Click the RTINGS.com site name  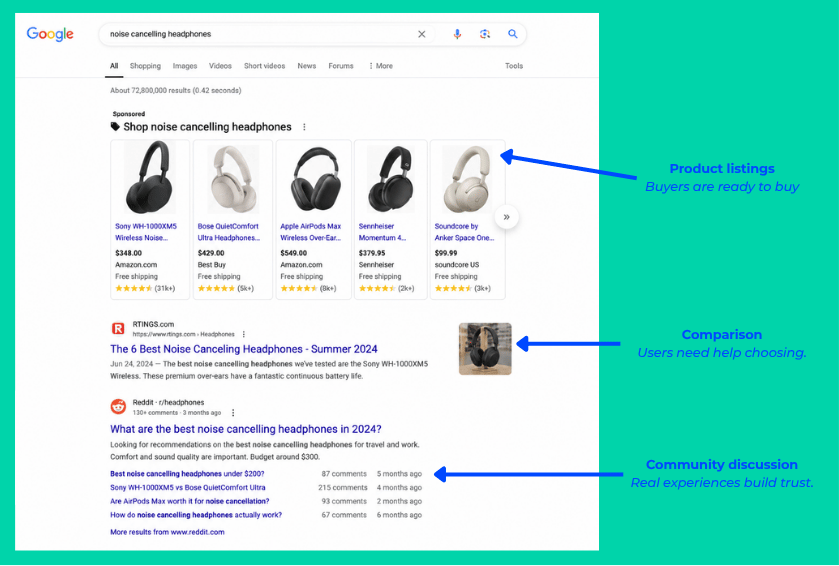coord(153,324)
